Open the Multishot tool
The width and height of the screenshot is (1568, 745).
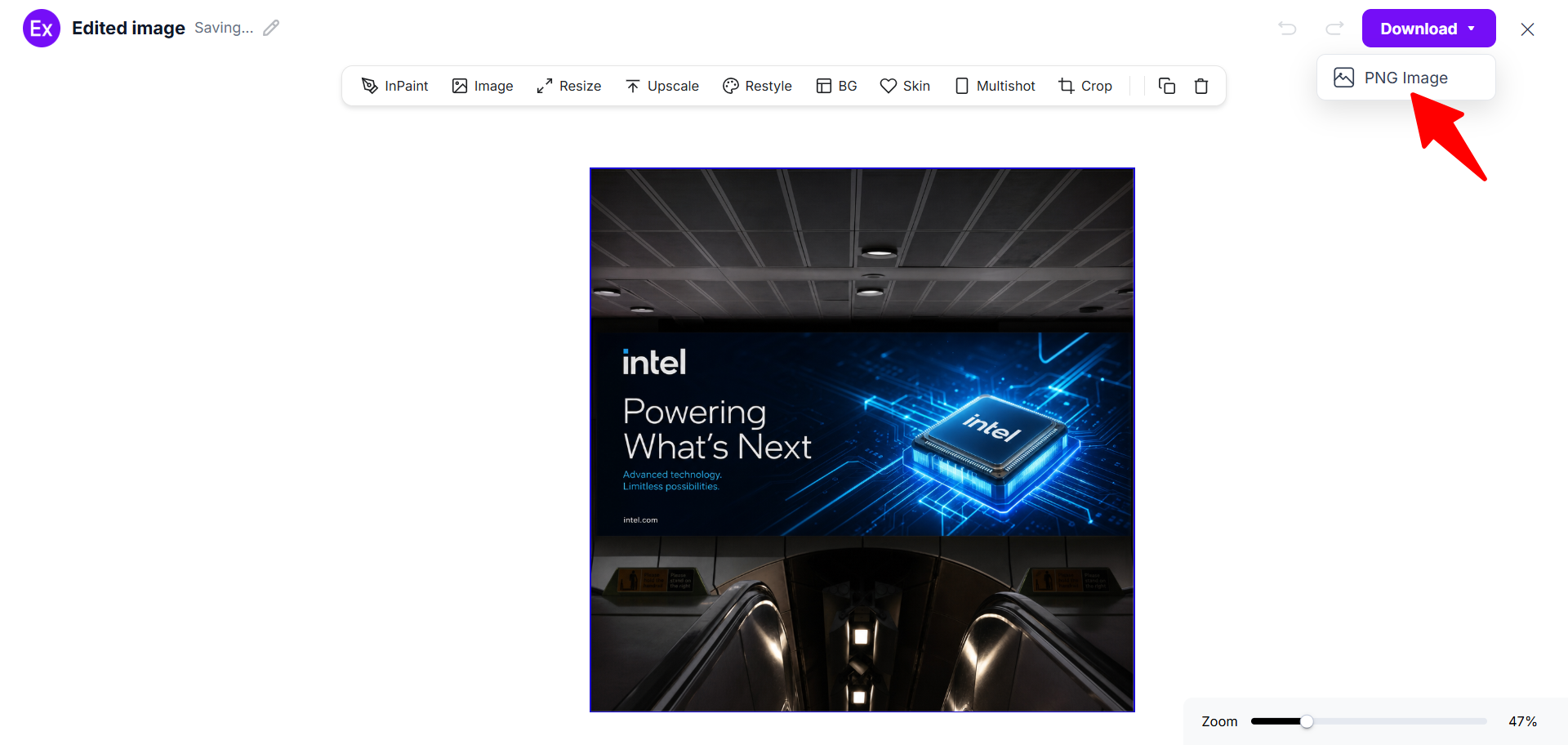(995, 86)
